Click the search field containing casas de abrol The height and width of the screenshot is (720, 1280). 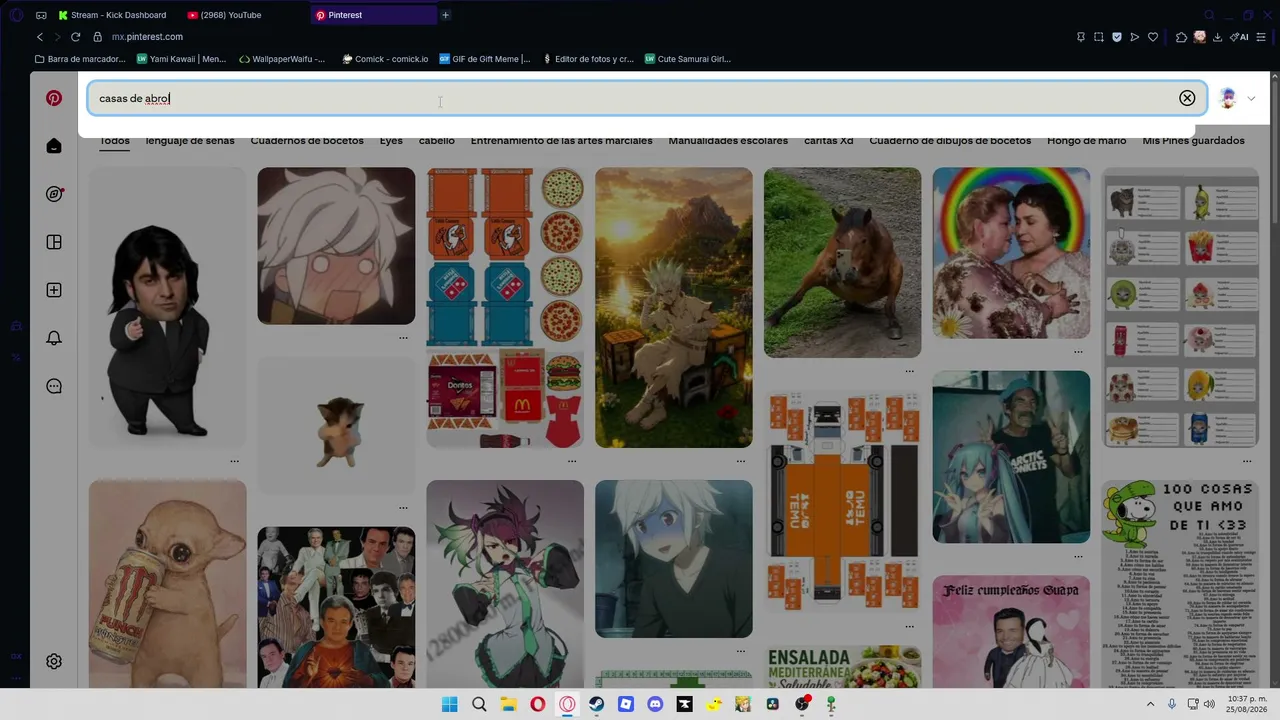pyautogui.click(x=647, y=98)
